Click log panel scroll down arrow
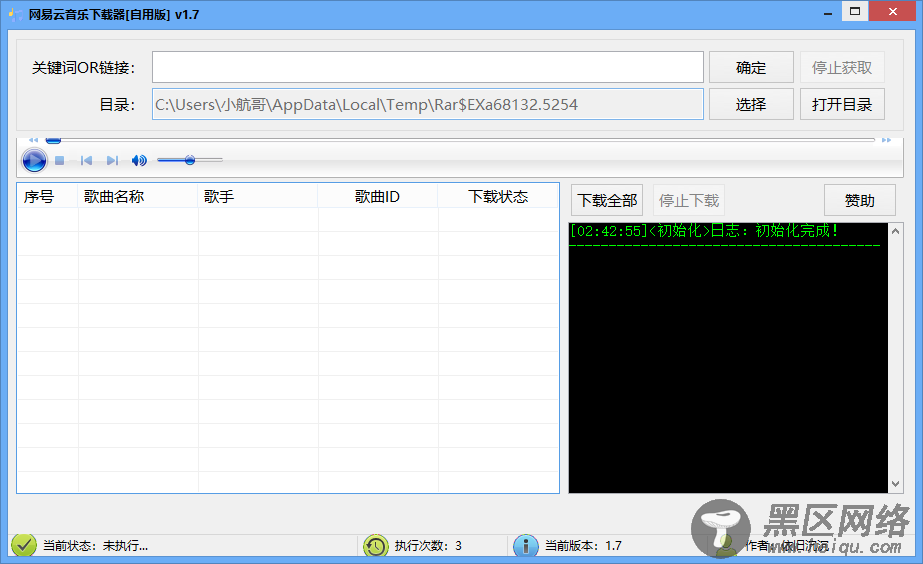 [x=895, y=484]
